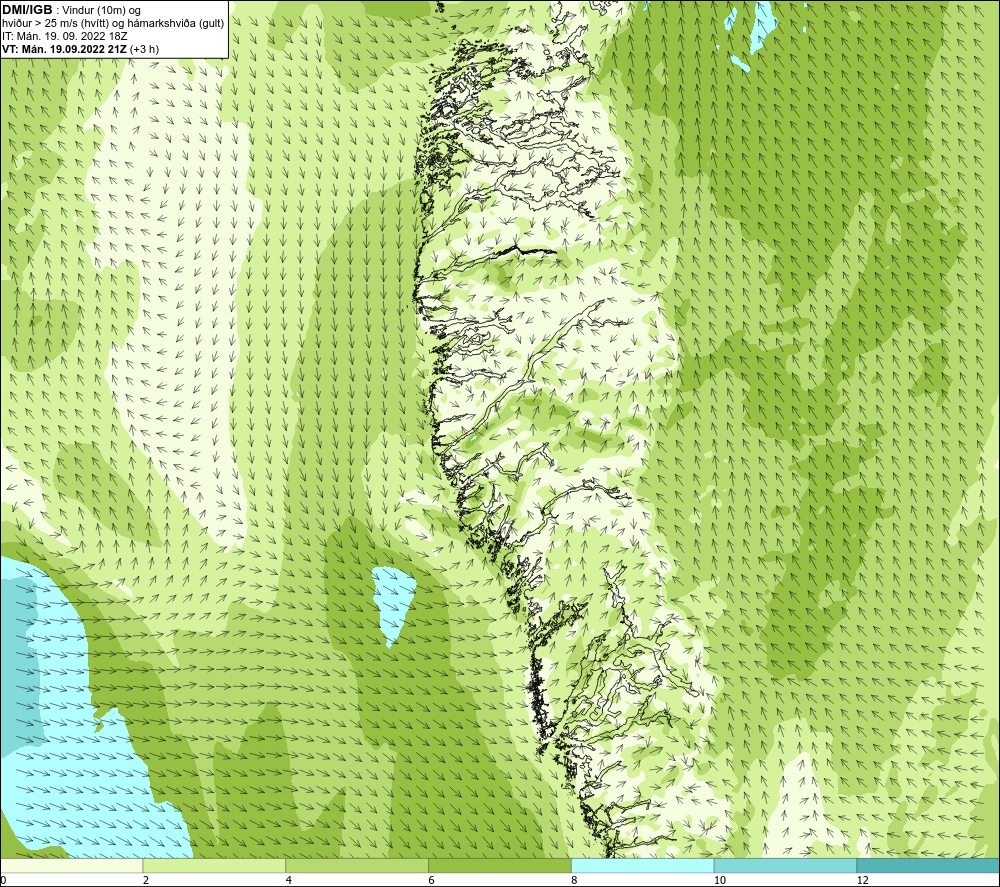Click the 6–8 m/s dark green swatch
The width and height of the screenshot is (1000, 887).
(x=500, y=865)
